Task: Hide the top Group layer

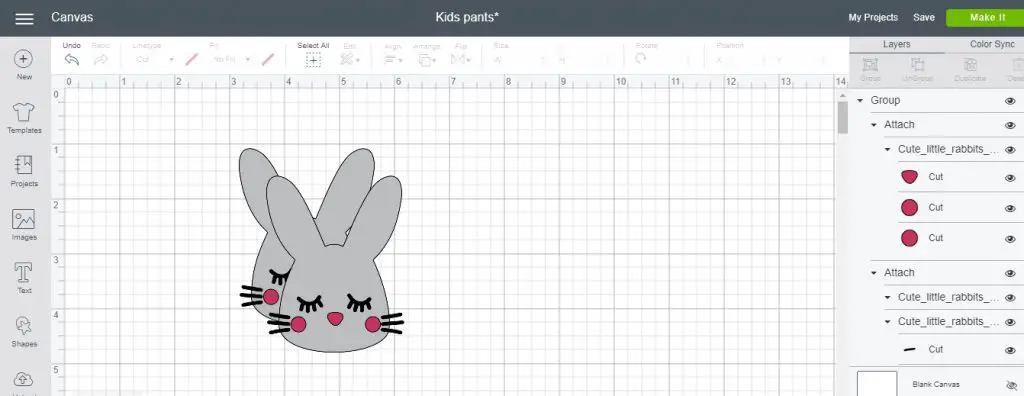Action: click(1010, 101)
